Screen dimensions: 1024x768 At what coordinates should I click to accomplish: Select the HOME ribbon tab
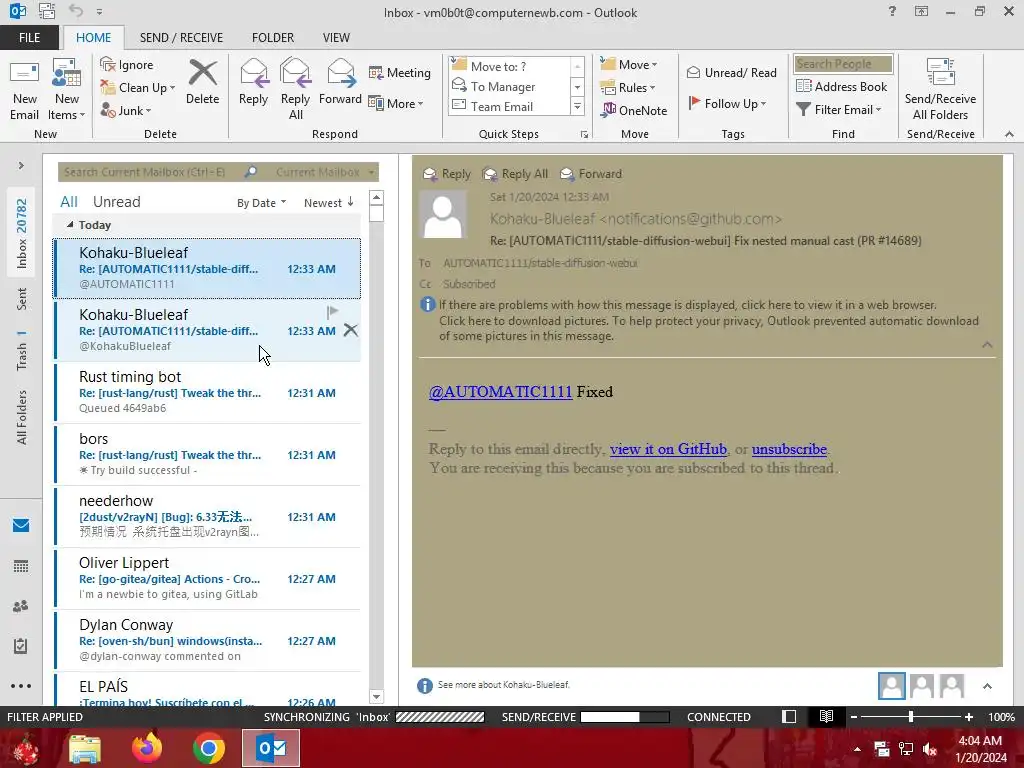point(93,37)
